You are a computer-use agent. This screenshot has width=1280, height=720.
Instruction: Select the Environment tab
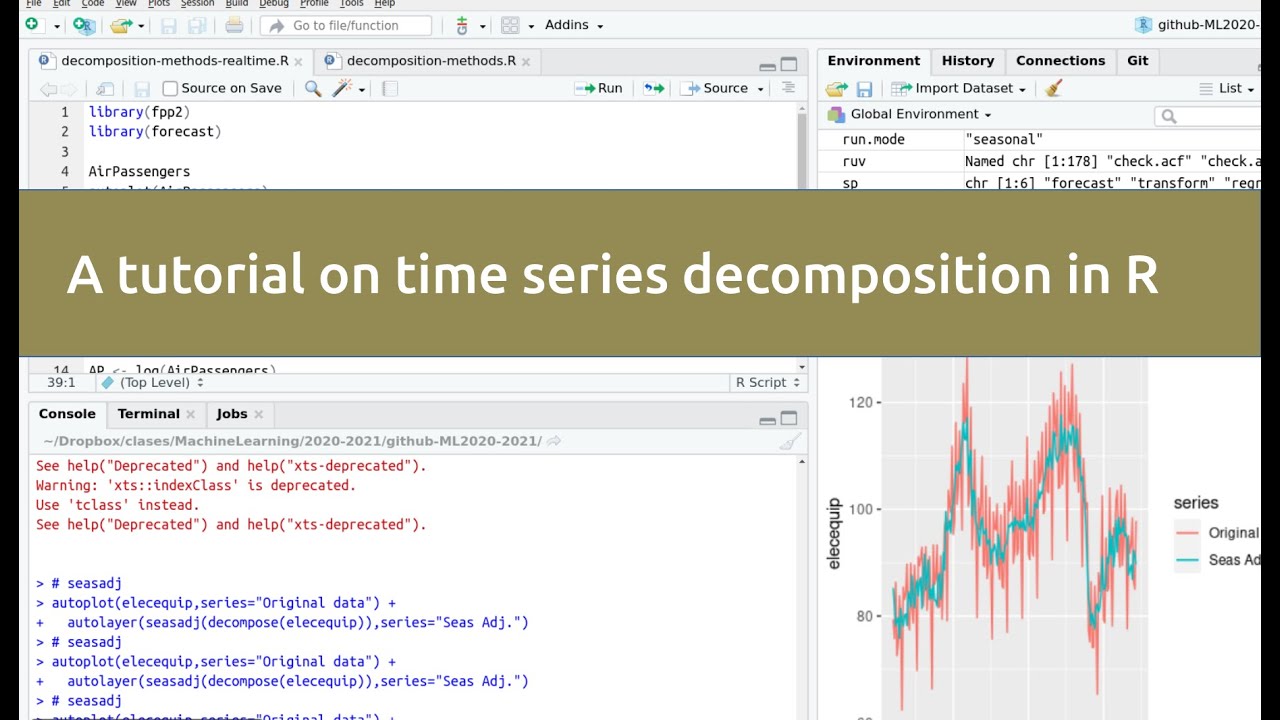[874, 61]
